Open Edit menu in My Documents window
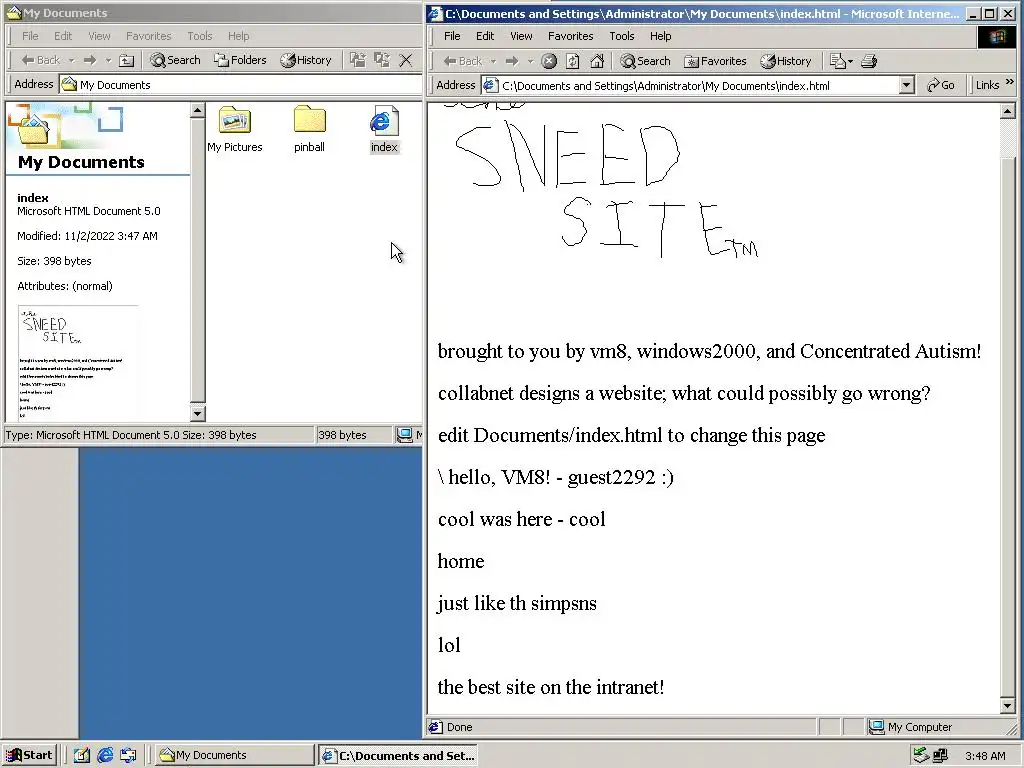The width and height of the screenshot is (1024, 768). click(x=63, y=36)
